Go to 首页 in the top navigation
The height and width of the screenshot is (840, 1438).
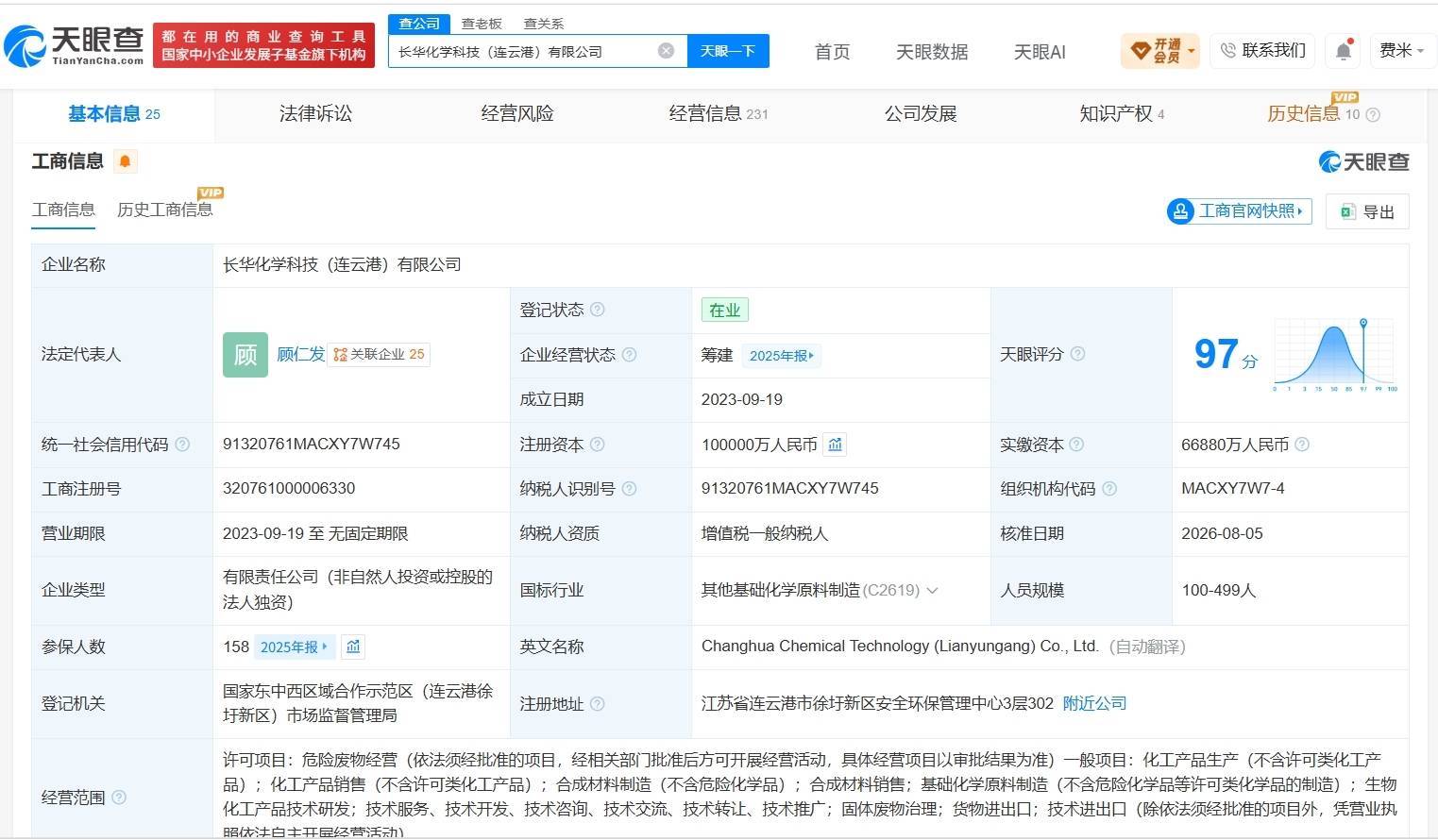(x=832, y=52)
